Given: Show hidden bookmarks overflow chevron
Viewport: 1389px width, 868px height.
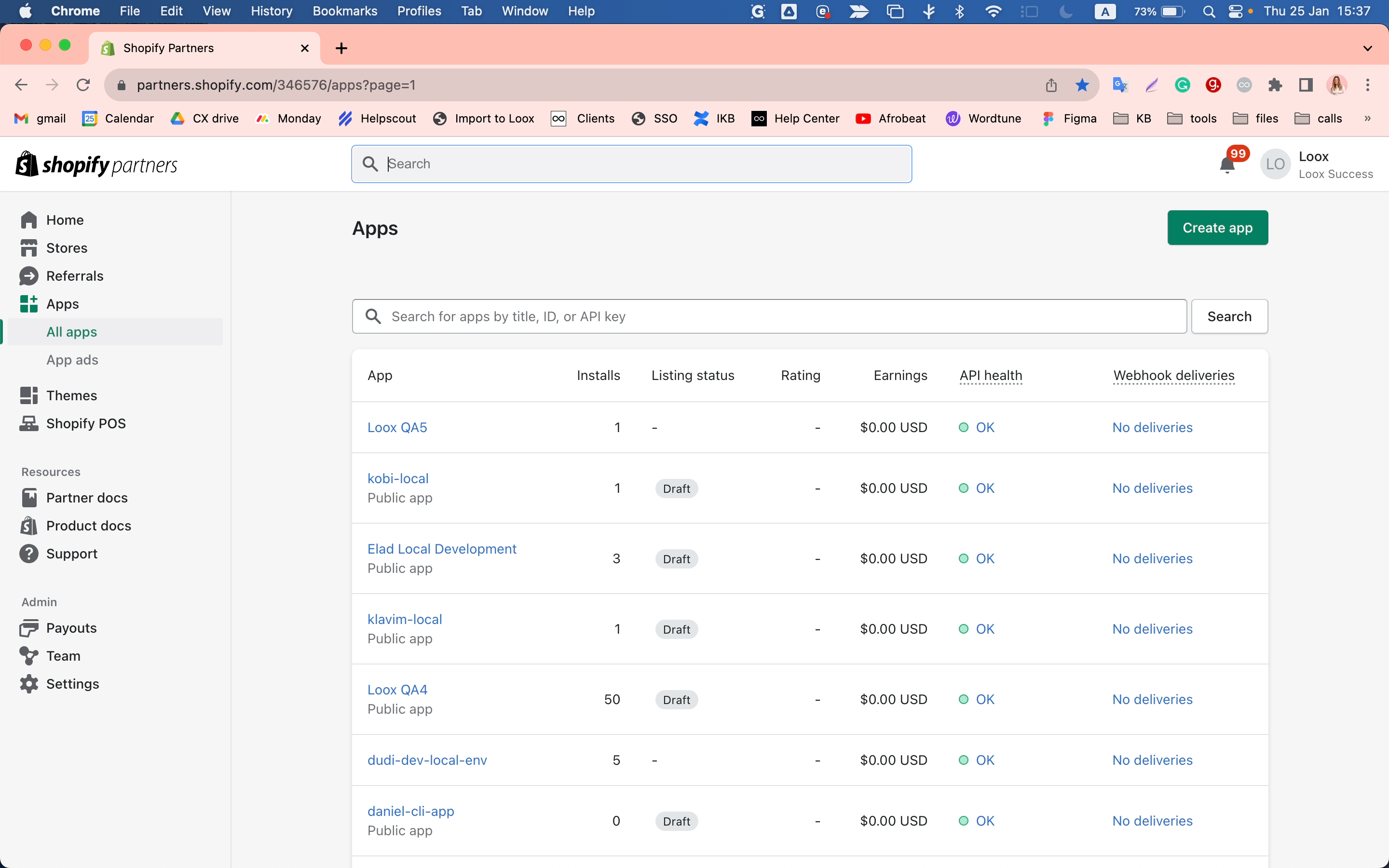Looking at the screenshot, I should pos(1368,118).
